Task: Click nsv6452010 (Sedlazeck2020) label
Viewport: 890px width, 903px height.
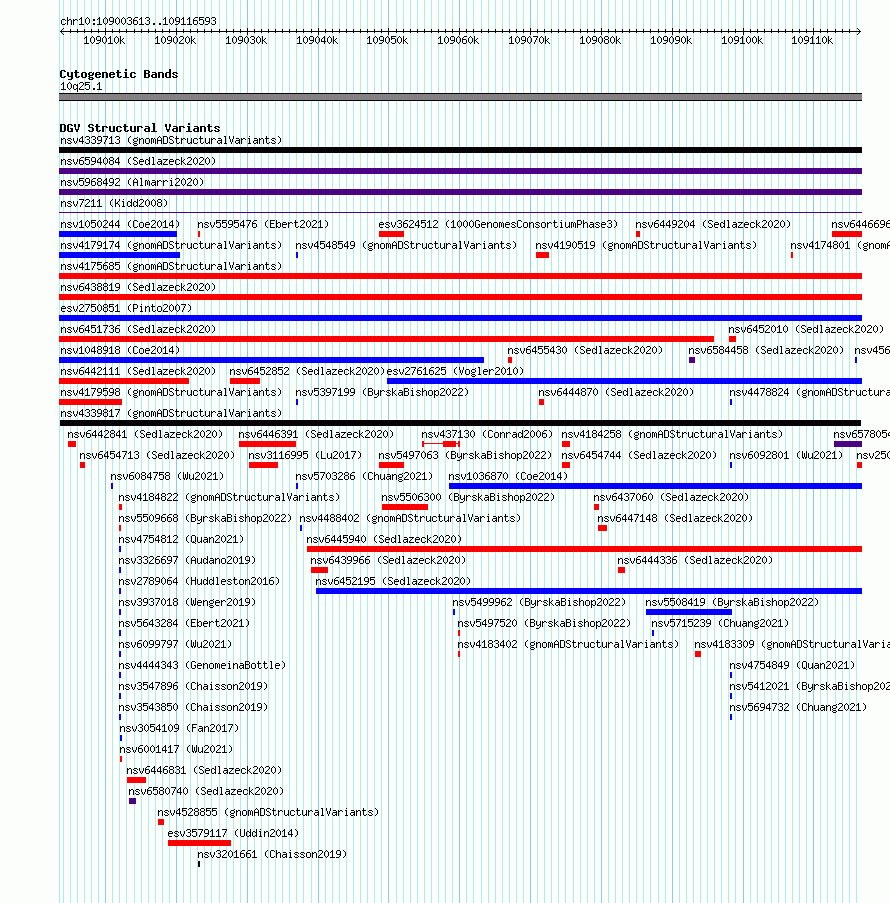Action: 806,329
